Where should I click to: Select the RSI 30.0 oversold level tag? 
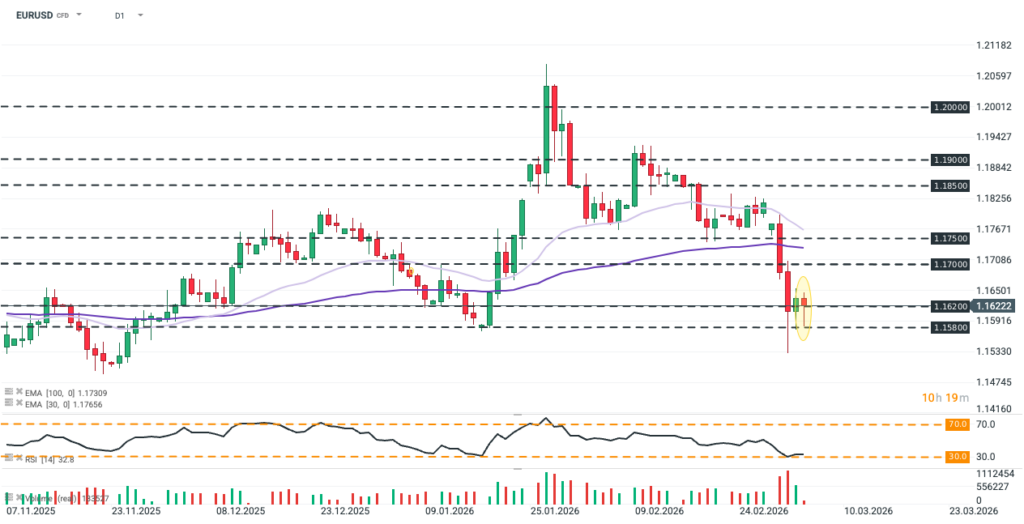[x=957, y=456]
